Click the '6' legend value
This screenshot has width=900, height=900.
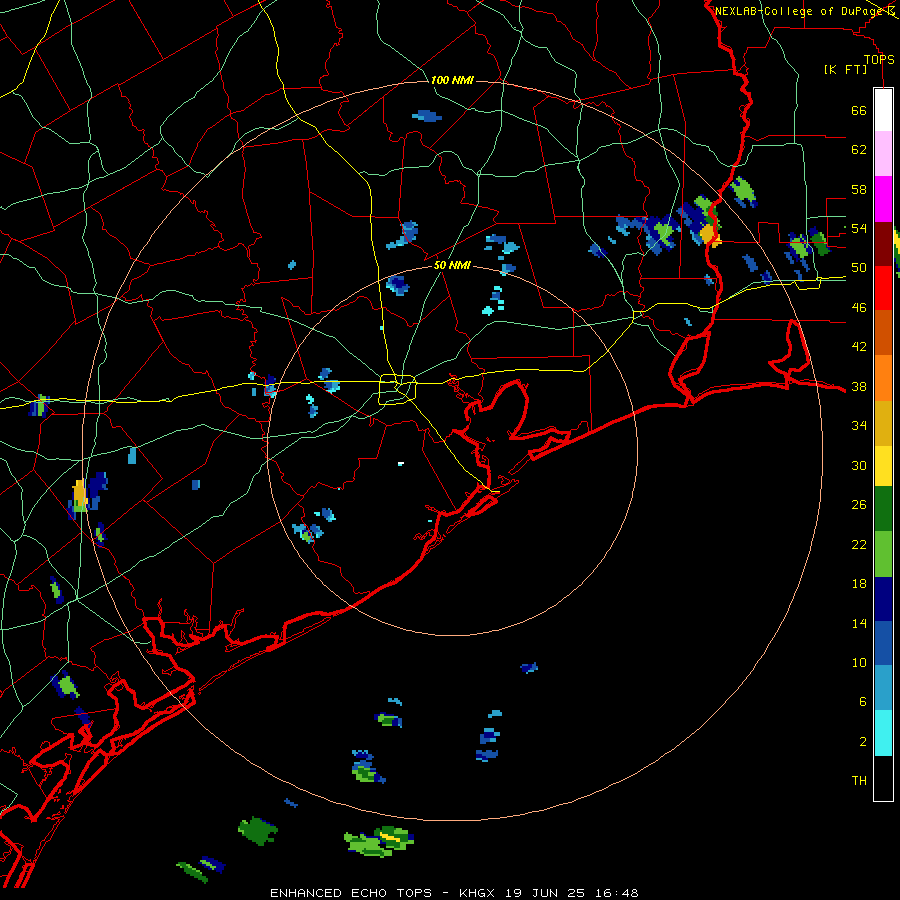(863, 701)
